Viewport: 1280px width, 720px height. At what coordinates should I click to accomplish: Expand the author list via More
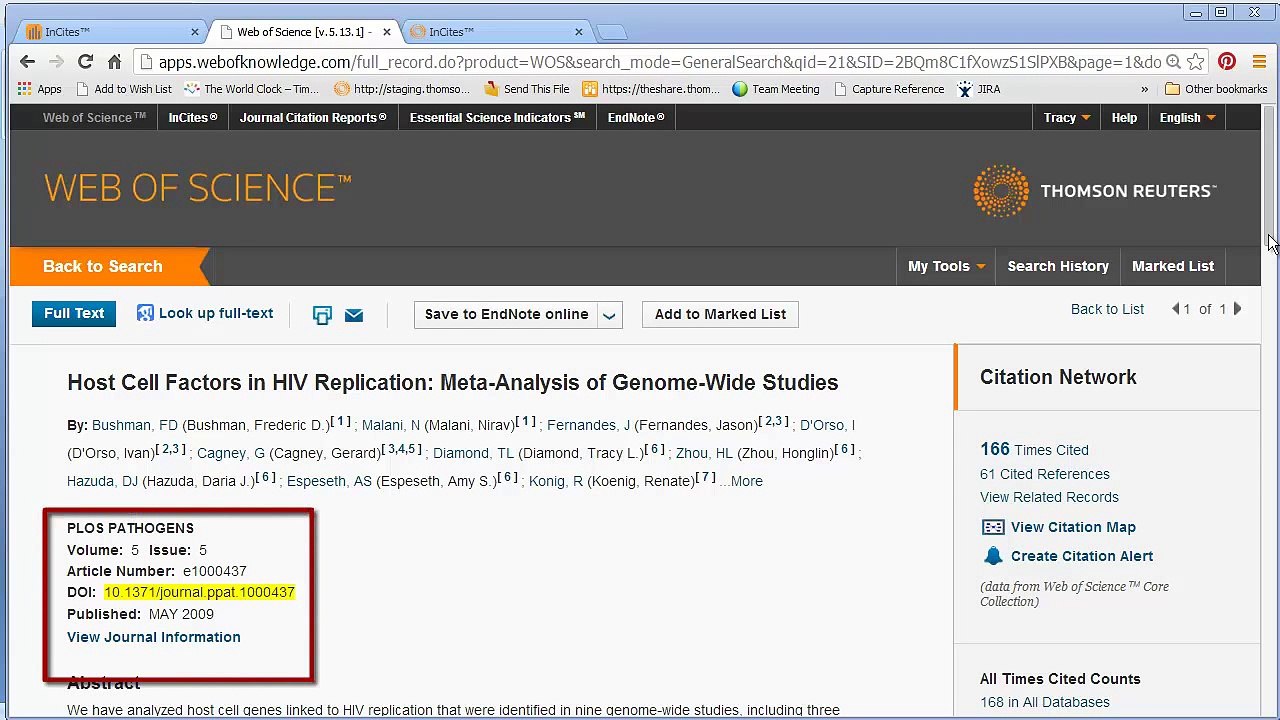(746, 481)
